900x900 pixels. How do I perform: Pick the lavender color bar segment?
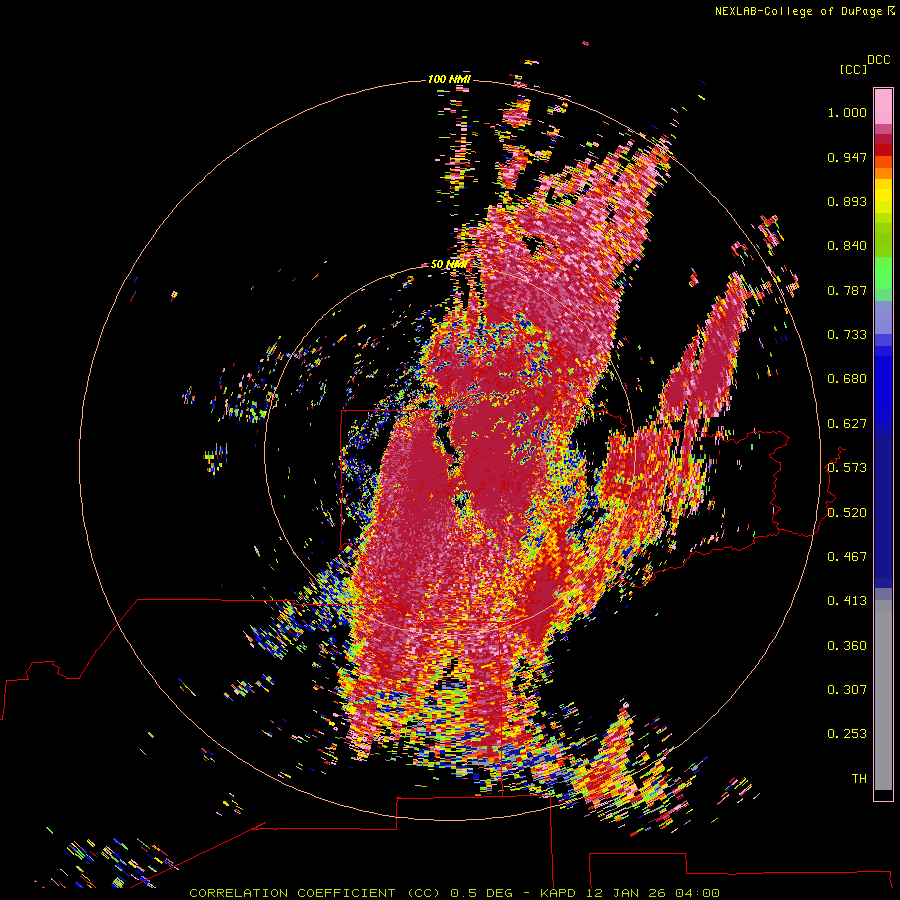883,317
